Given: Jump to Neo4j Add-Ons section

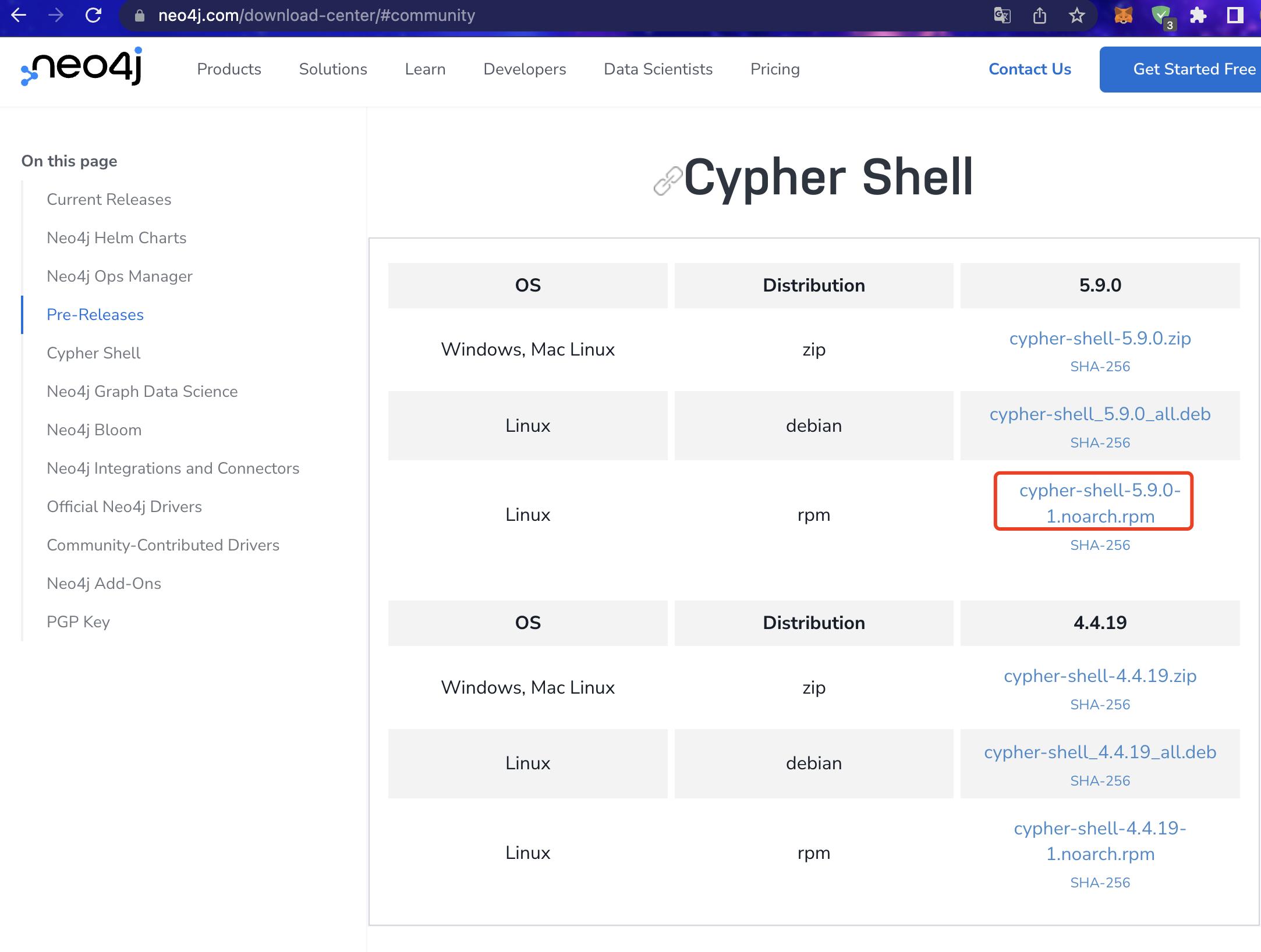Looking at the screenshot, I should pos(104,584).
